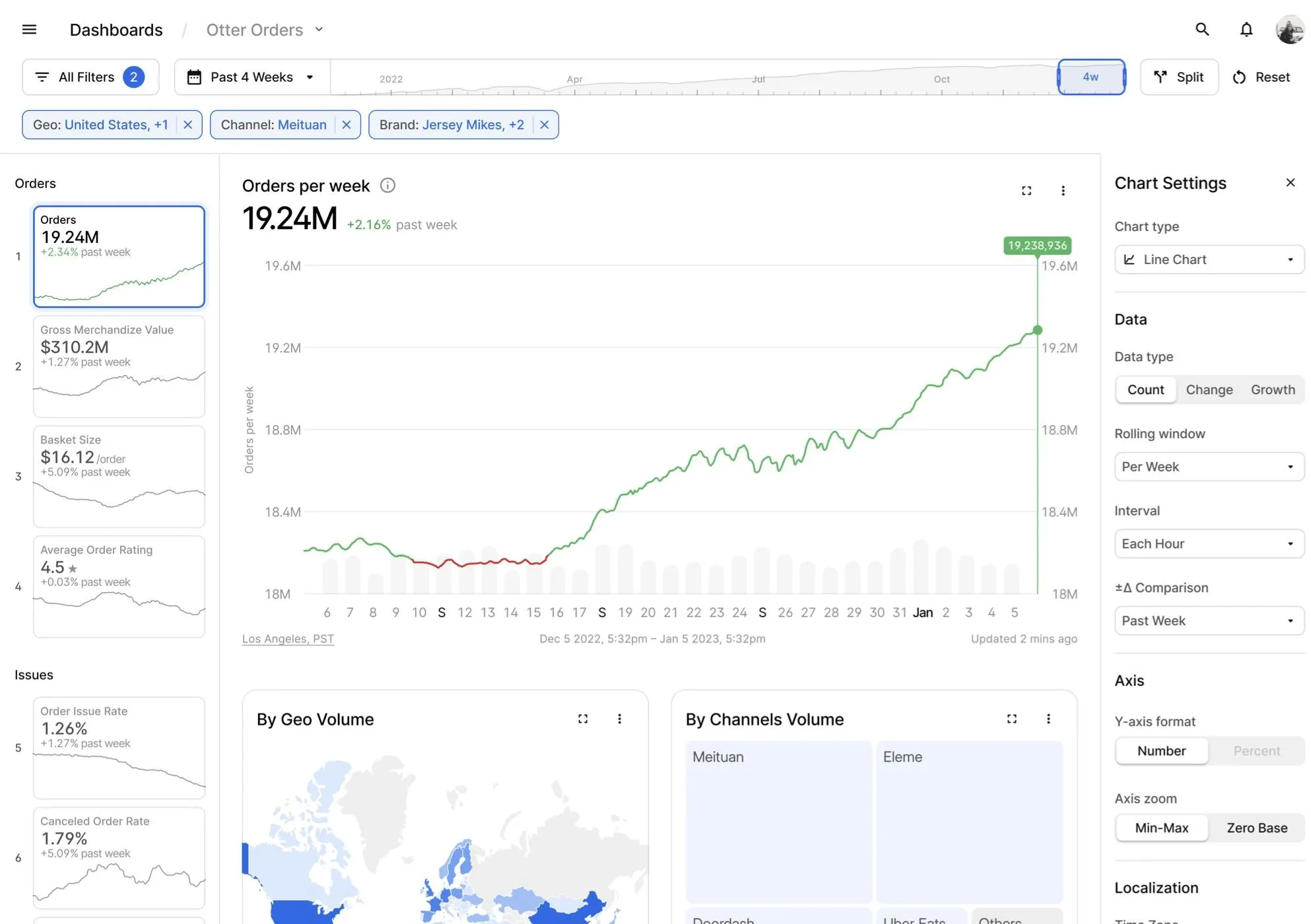Image resolution: width=1311 pixels, height=924 pixels.
Task: Open the Otter Orders dashboard switcher
Action: [265, 30]
